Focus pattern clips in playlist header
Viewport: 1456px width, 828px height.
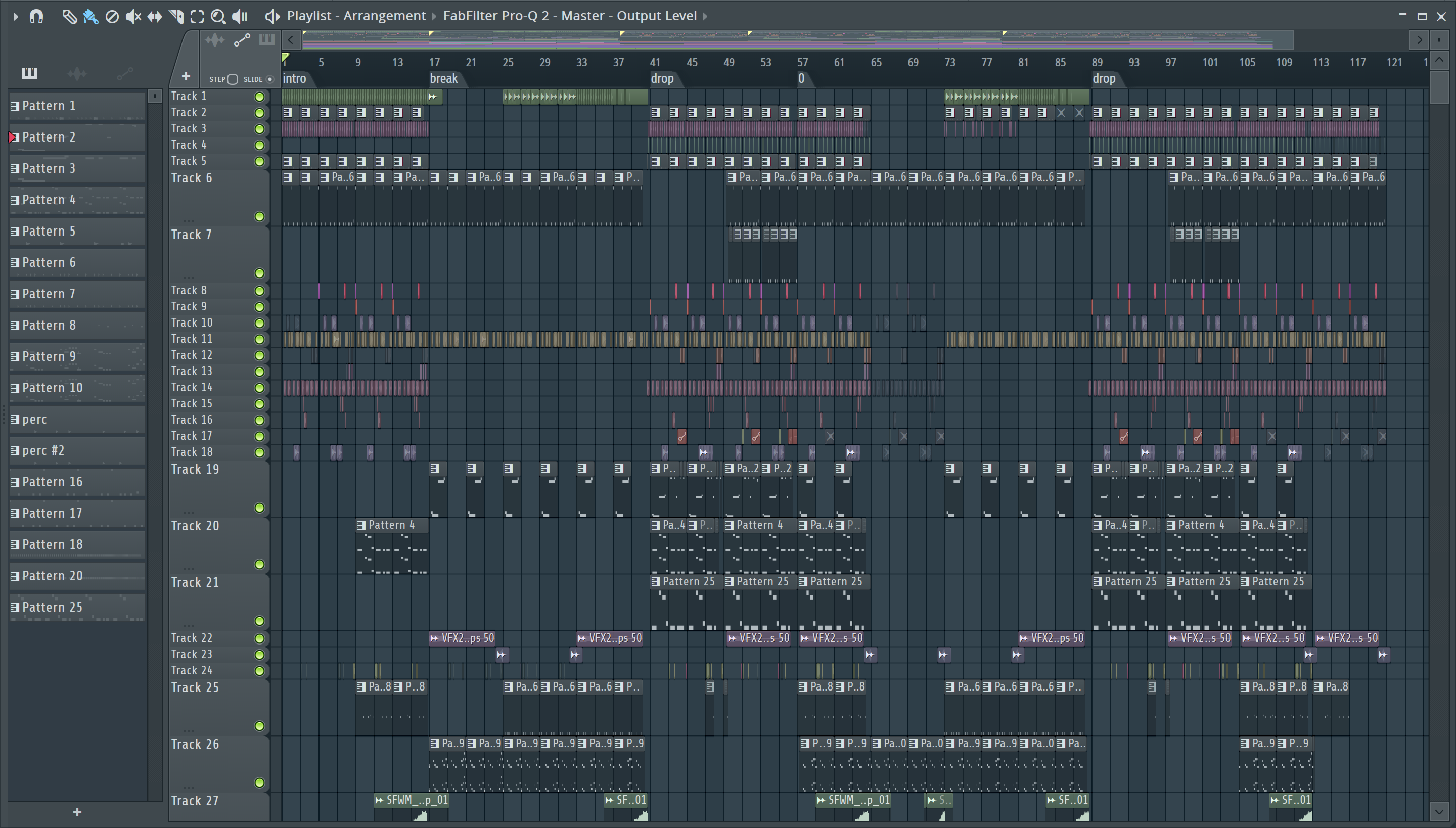coord(266,40)
